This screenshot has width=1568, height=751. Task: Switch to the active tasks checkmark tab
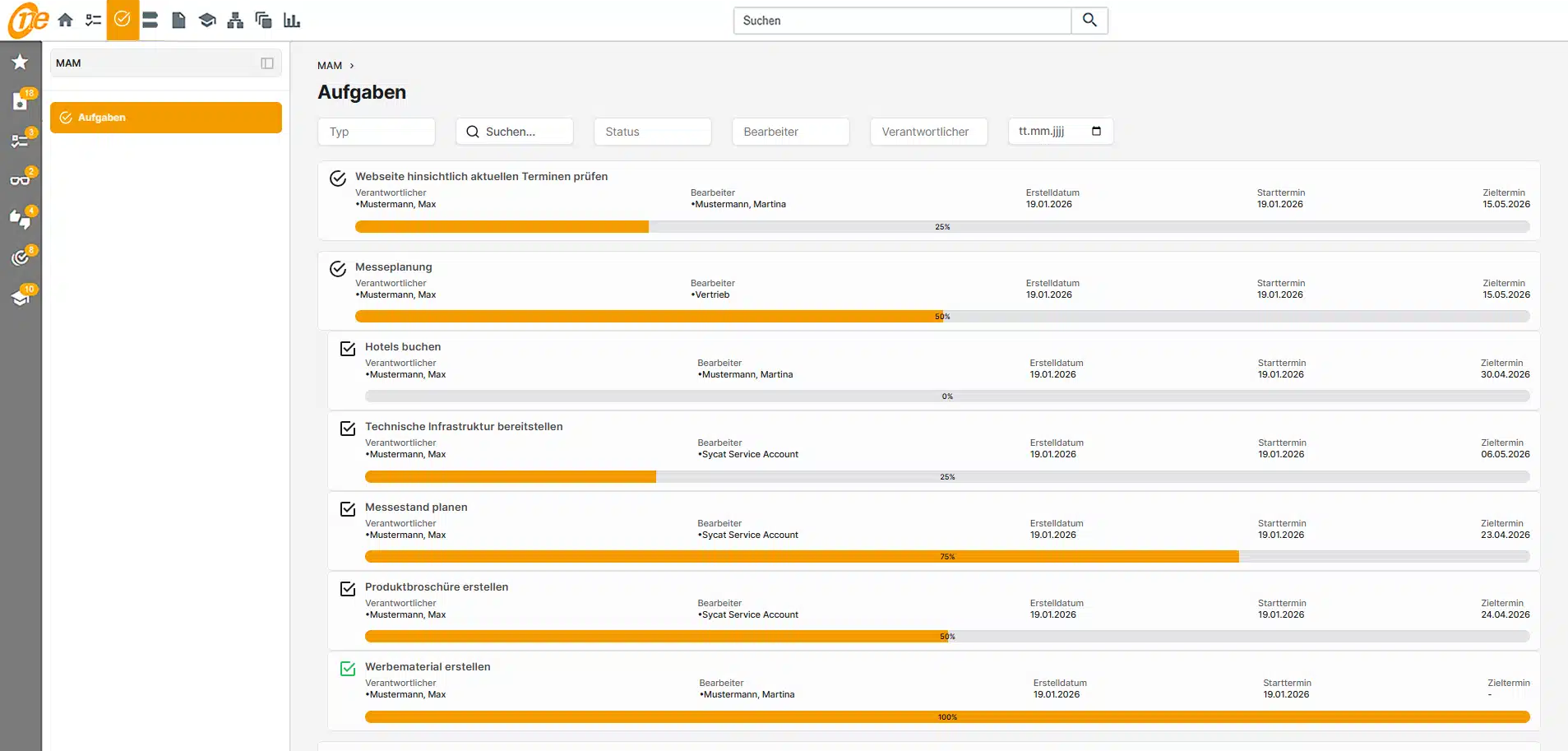tap(123, 21)
